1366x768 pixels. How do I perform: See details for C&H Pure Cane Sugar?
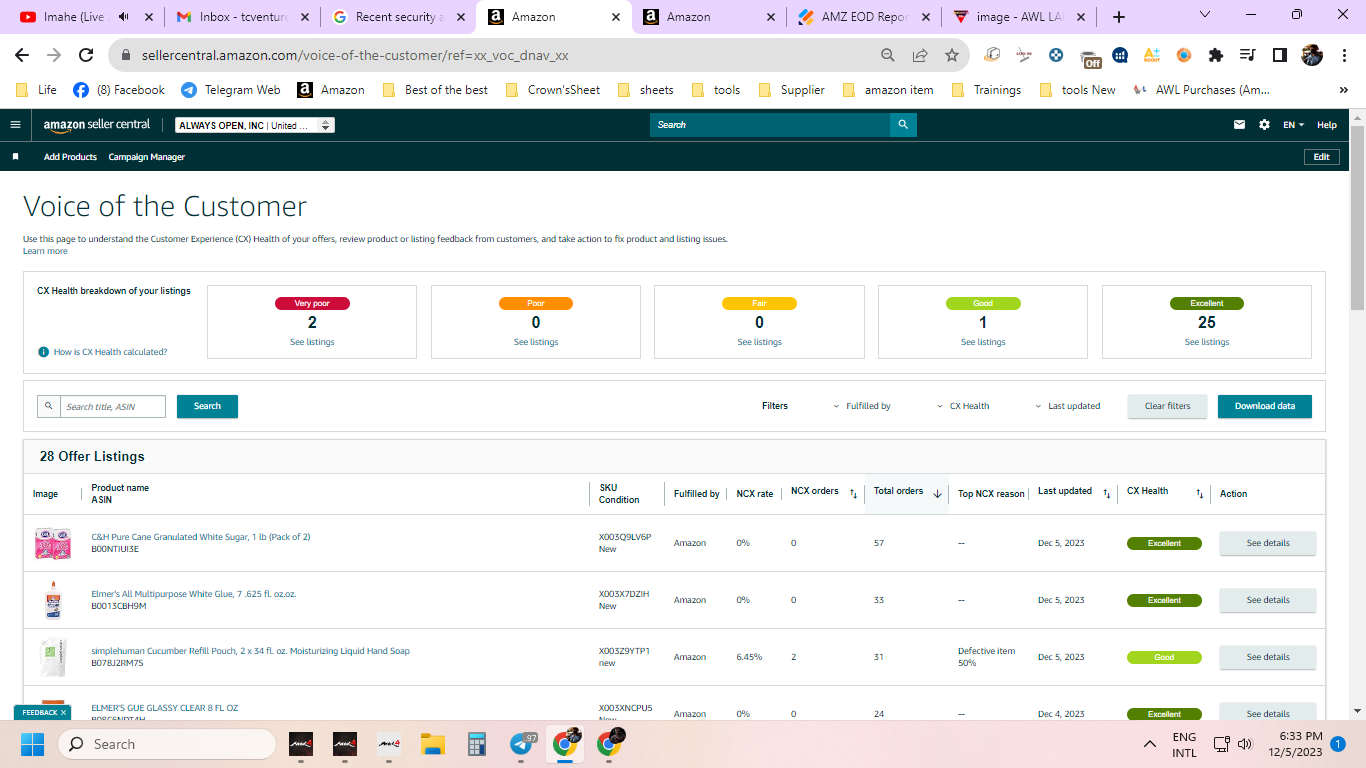pyautogui.click(x=1268, y=543)
